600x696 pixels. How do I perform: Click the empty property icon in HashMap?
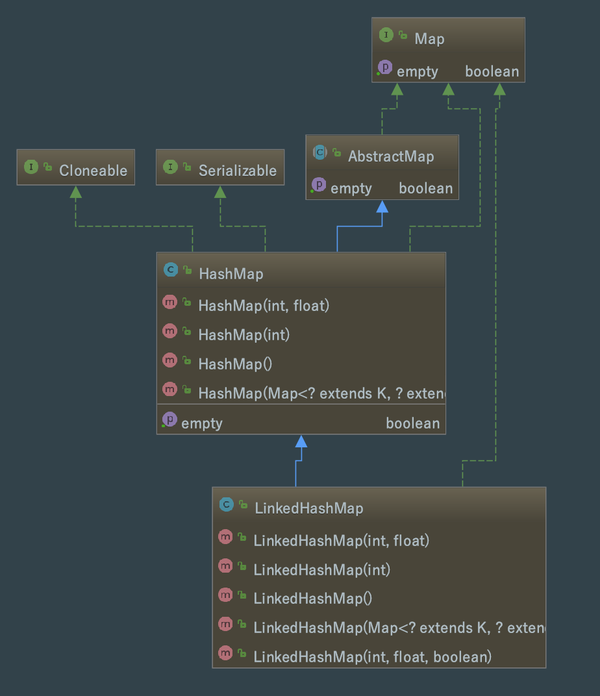[x=169, y=419]
